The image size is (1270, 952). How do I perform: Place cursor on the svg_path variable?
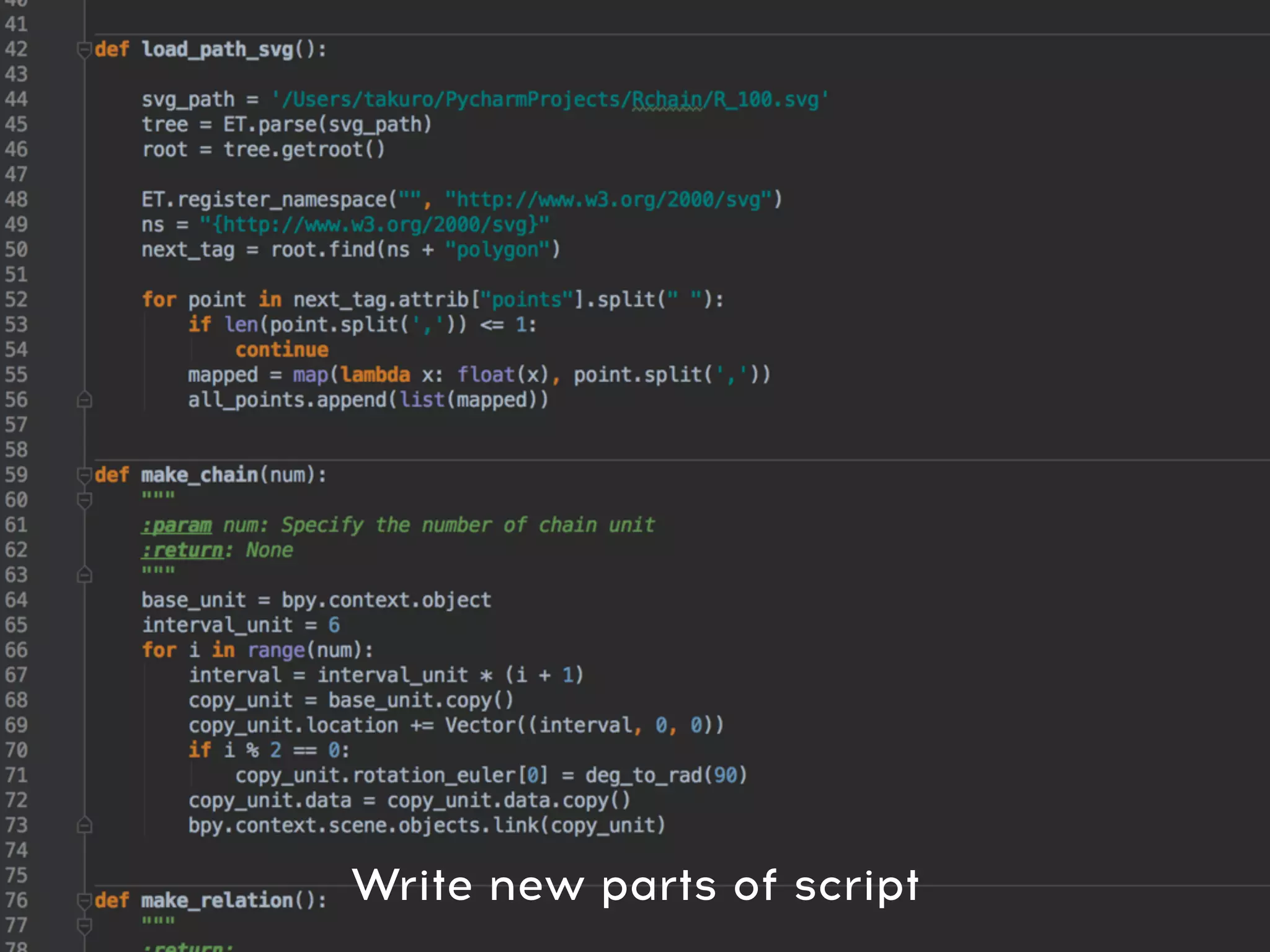coord(189,100)
